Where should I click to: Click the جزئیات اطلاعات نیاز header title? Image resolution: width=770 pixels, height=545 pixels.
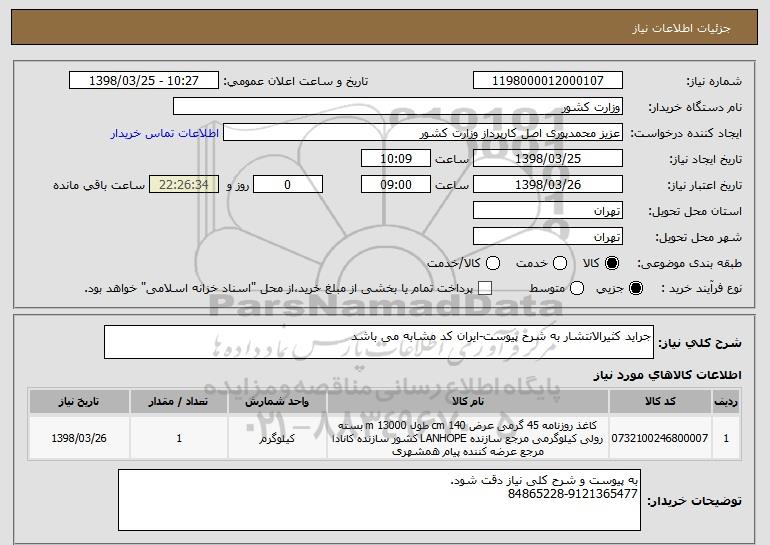(682, 28)
